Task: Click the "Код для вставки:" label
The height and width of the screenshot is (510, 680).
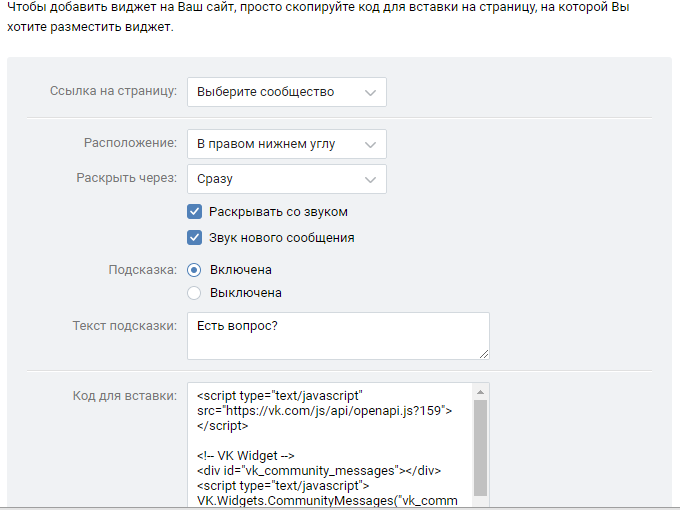Action: coord(124,396)
